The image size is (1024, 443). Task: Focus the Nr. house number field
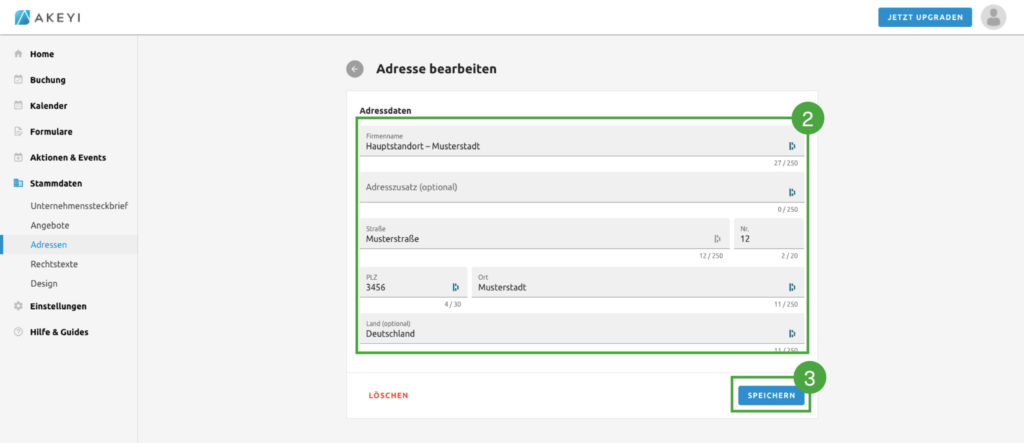(767, 239)
